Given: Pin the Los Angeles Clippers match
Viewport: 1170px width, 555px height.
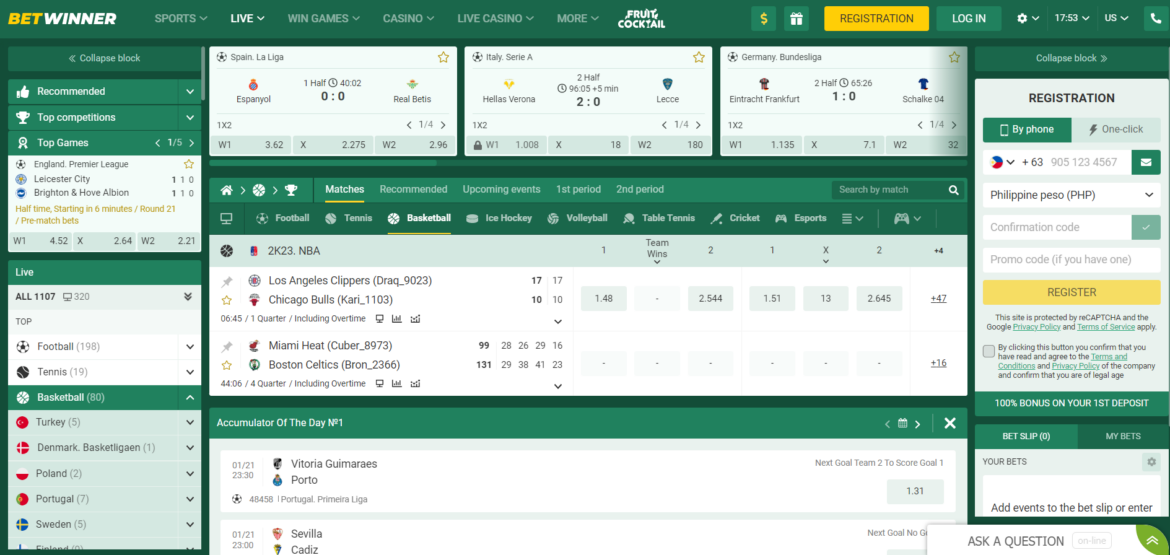Looking at the screenshot, I should [227, 282].
